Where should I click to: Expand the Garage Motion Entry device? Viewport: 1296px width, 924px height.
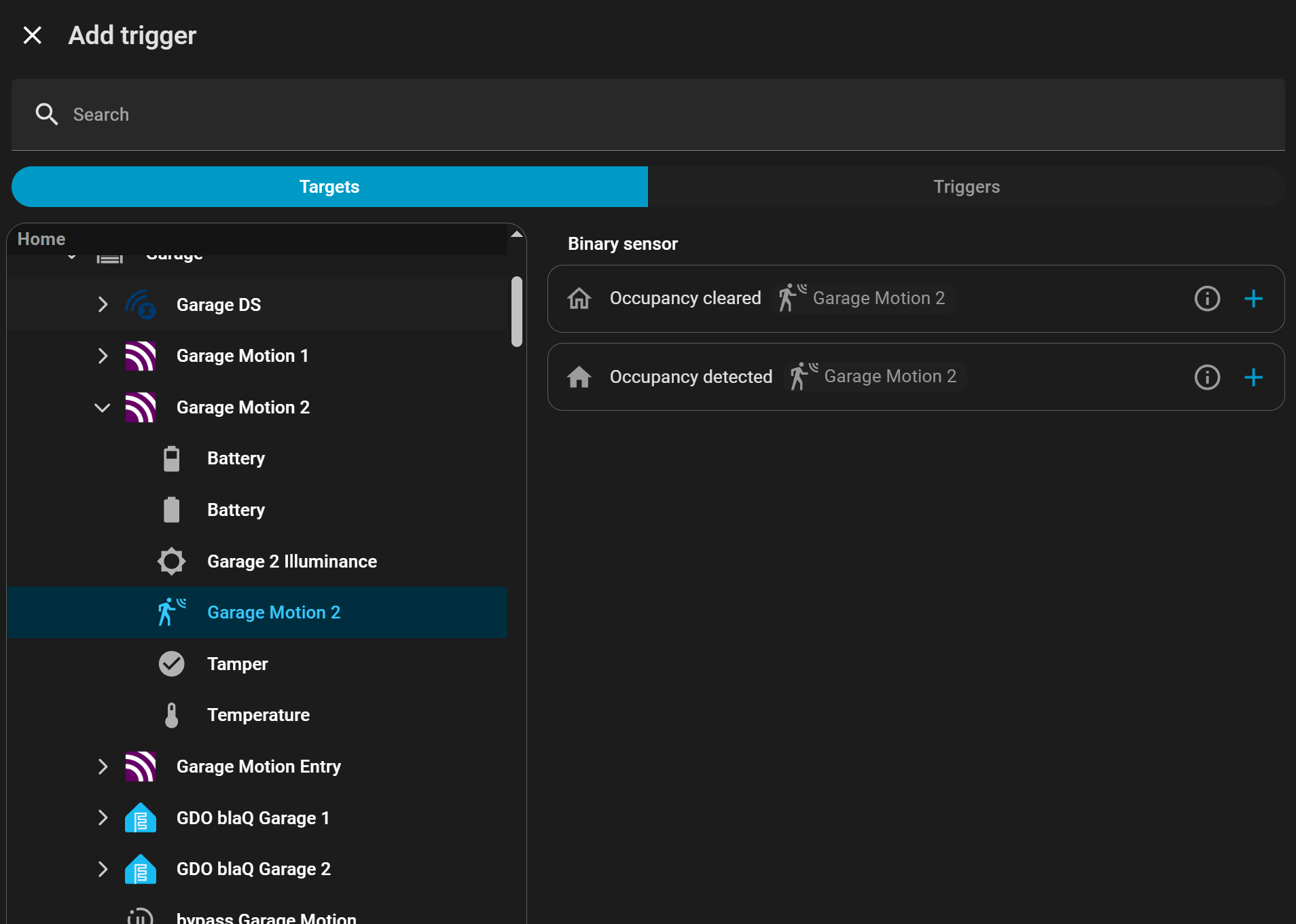(103, 766)
